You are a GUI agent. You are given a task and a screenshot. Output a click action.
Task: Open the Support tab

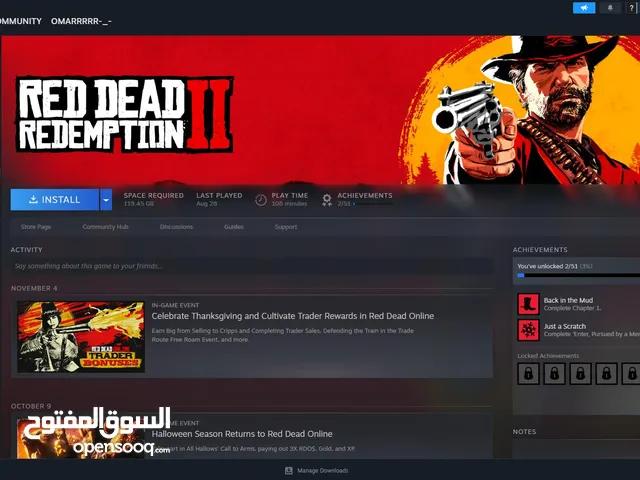pos(286,227)
